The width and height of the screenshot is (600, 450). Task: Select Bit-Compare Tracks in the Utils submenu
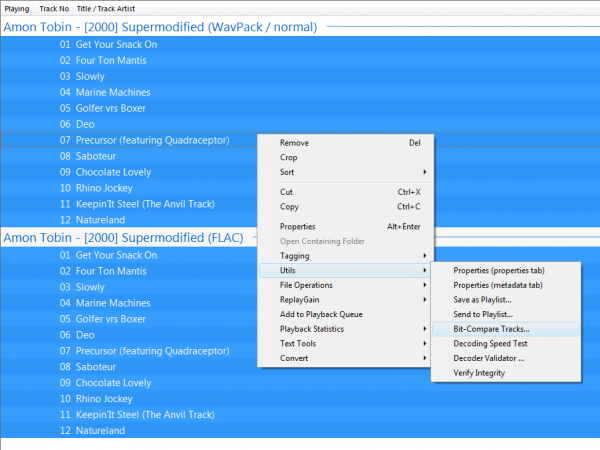pos(491,328)
